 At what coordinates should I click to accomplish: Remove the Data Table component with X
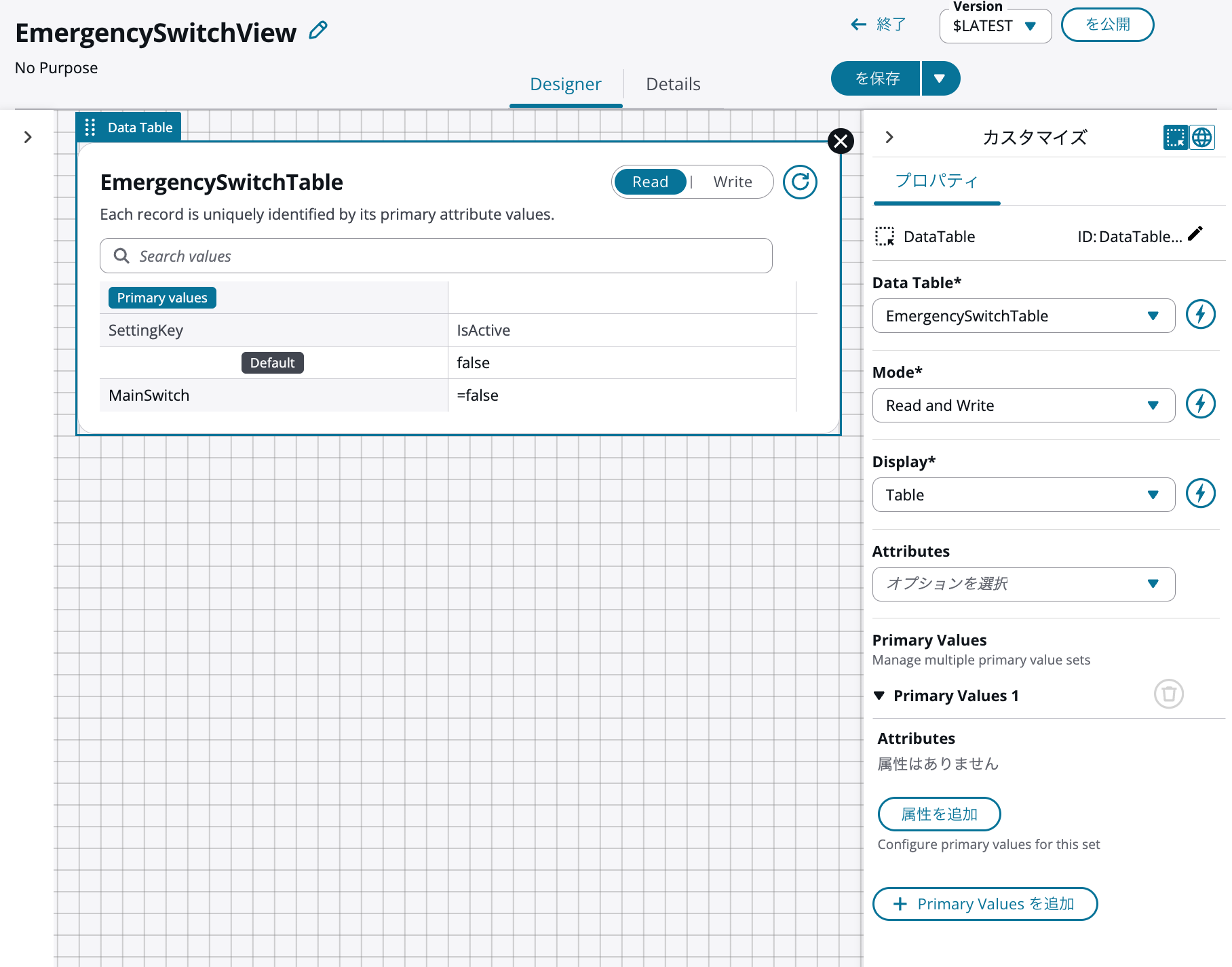tap(841, 141)
